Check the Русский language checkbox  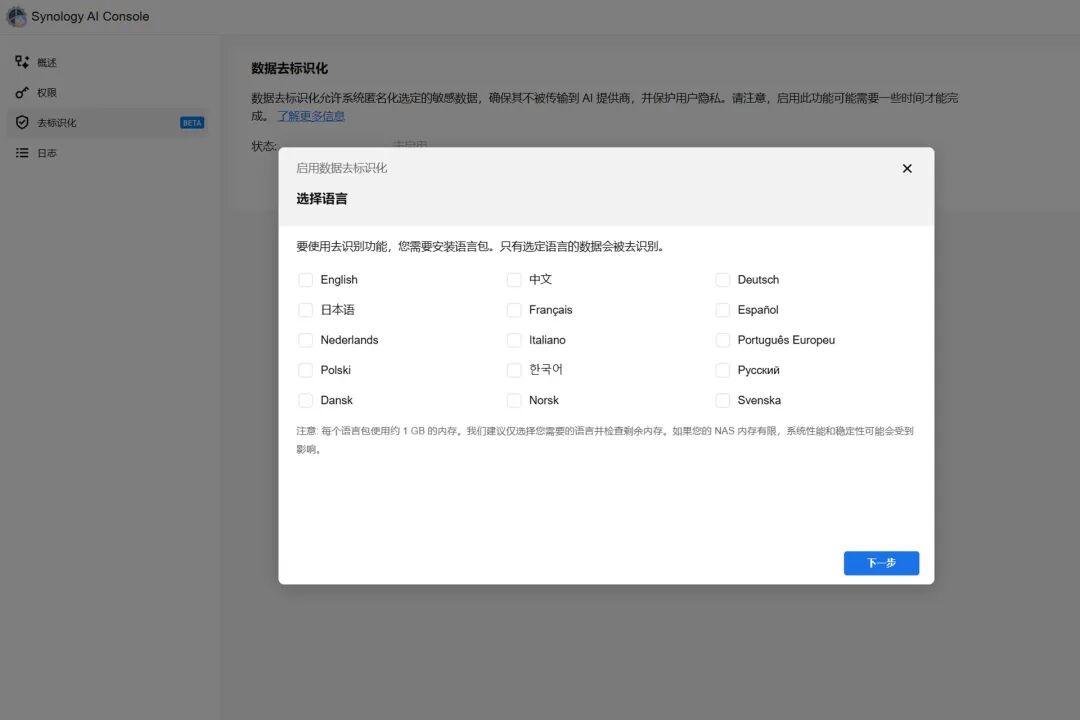(x=723, y=370)
